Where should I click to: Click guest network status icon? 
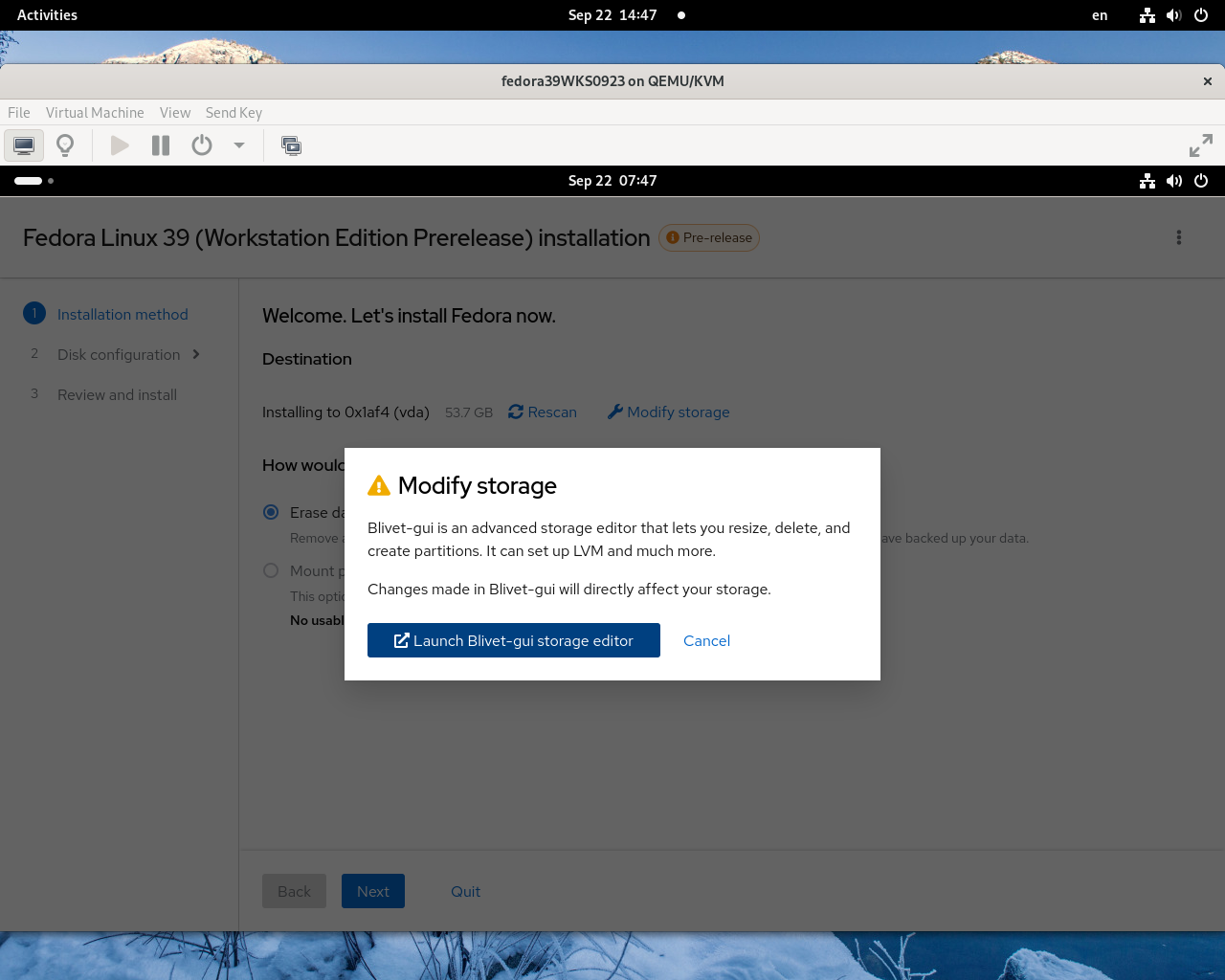(1147, 181)
